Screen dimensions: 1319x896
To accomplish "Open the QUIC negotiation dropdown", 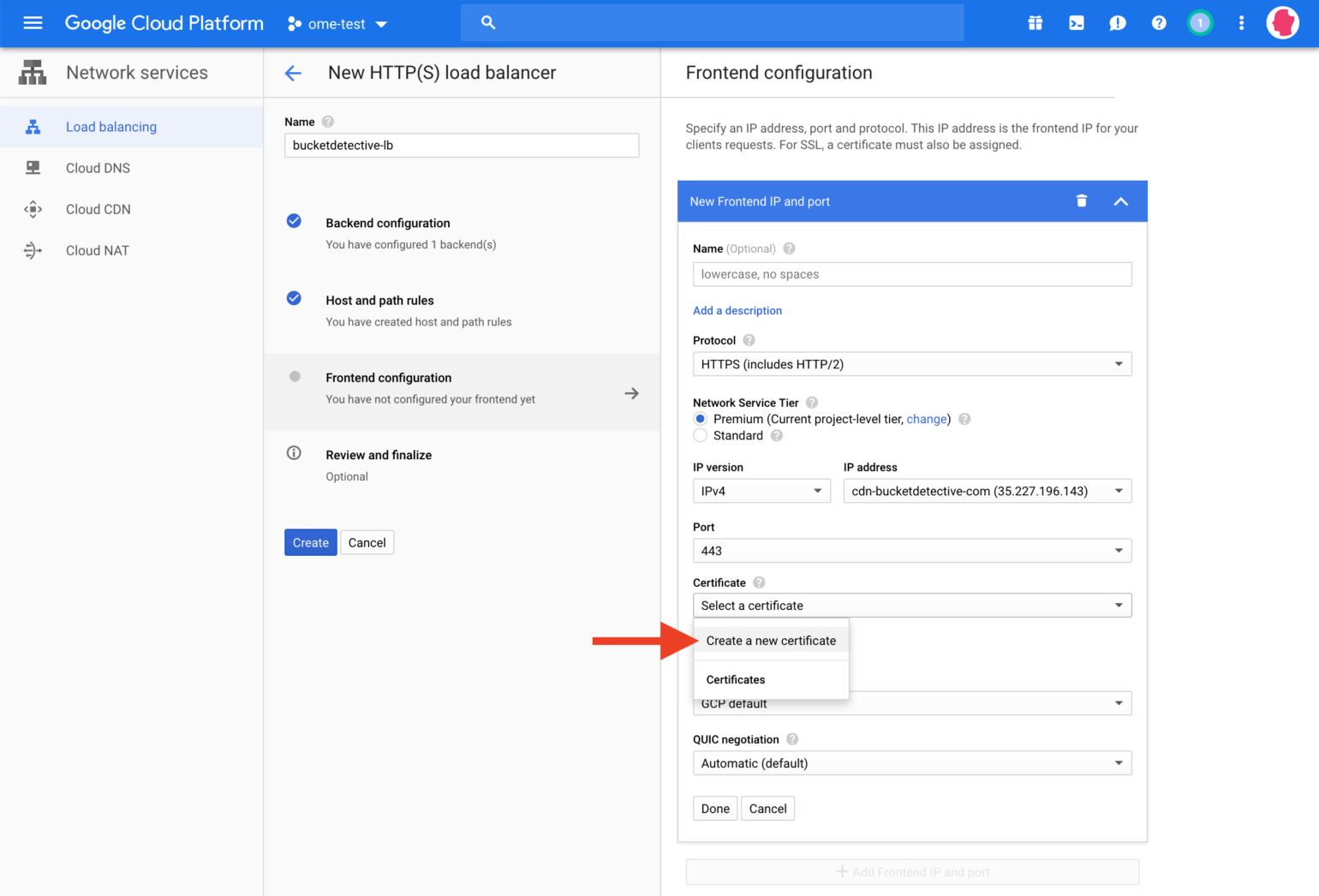I will tap(912, 763).
